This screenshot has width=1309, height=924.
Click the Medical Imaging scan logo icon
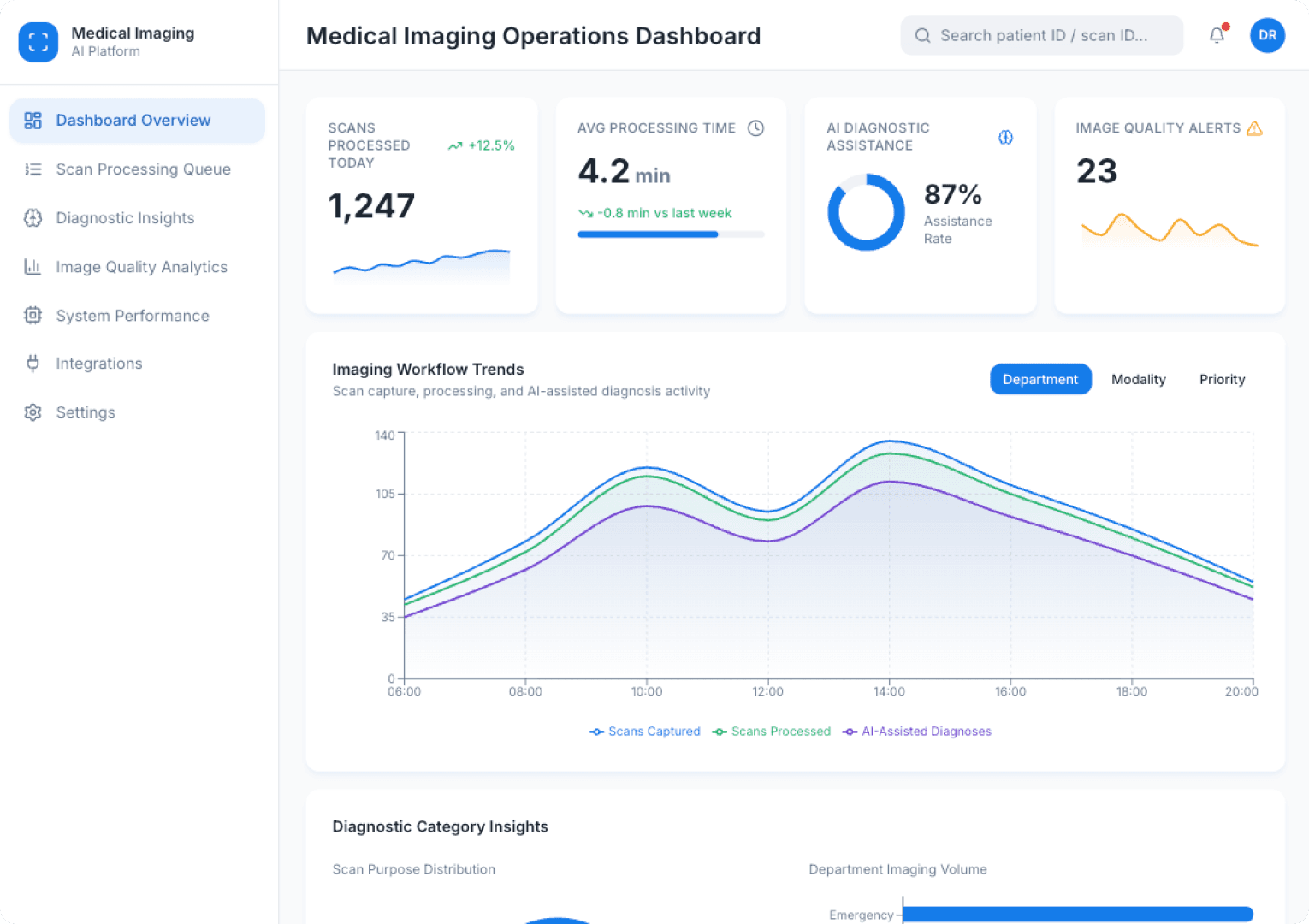click(38, 42)
